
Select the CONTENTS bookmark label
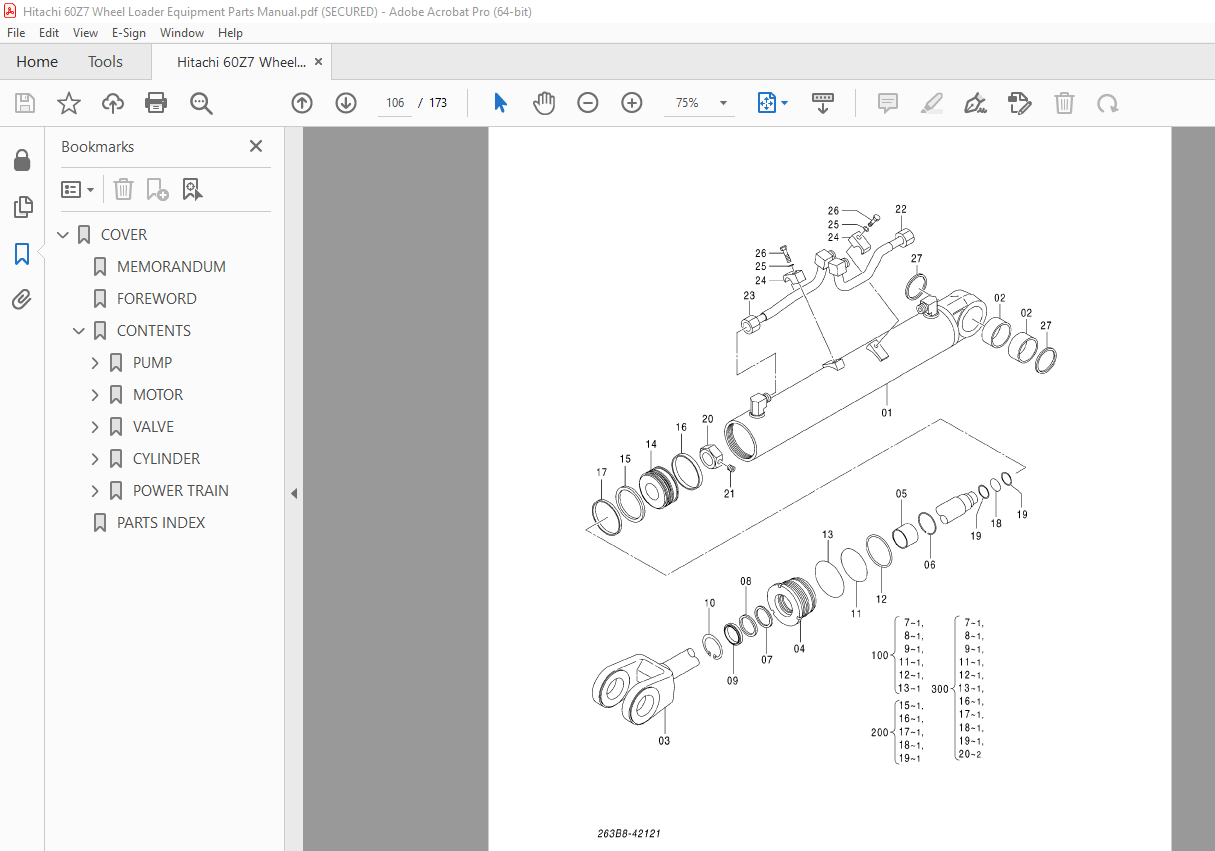coord(154,331)
